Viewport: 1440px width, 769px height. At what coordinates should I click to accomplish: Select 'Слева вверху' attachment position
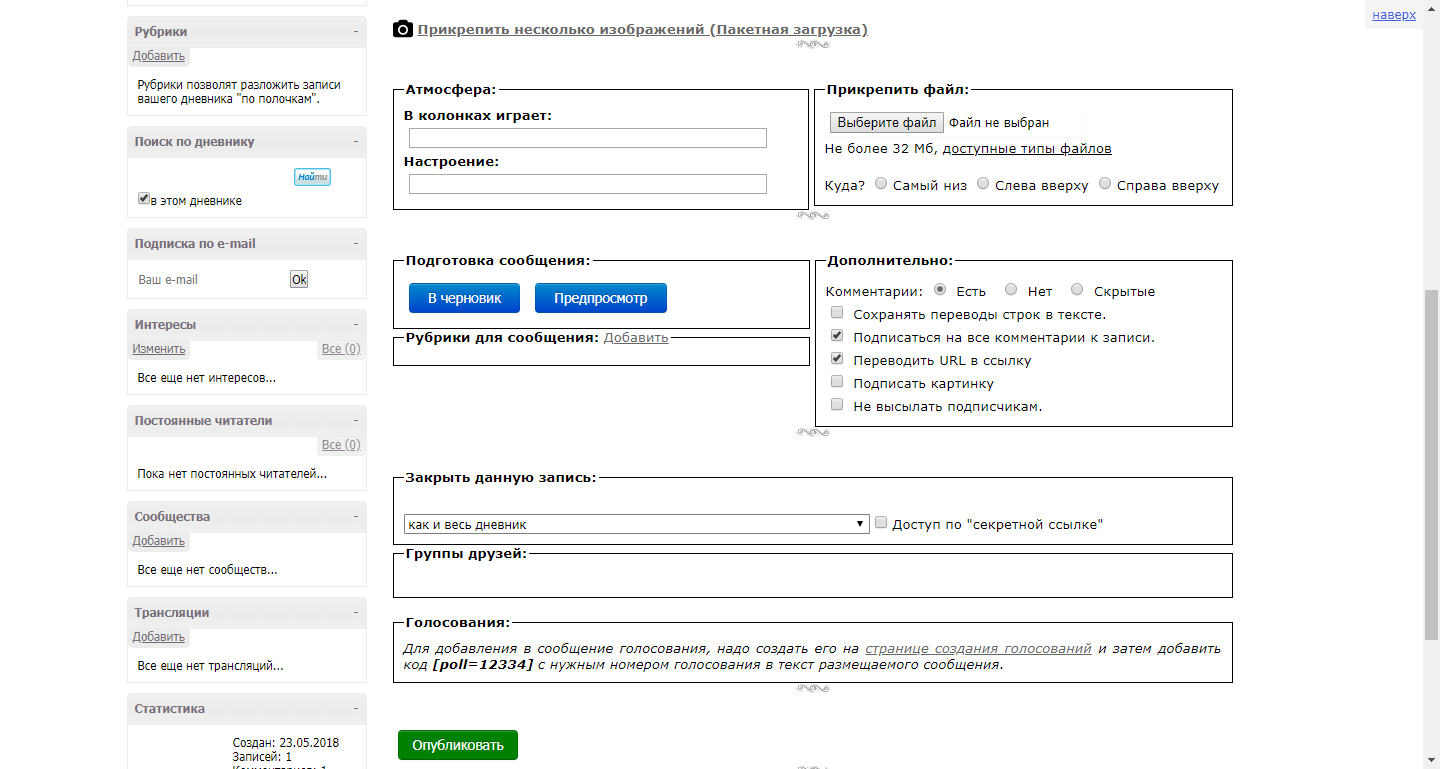[x=983, y=183]
